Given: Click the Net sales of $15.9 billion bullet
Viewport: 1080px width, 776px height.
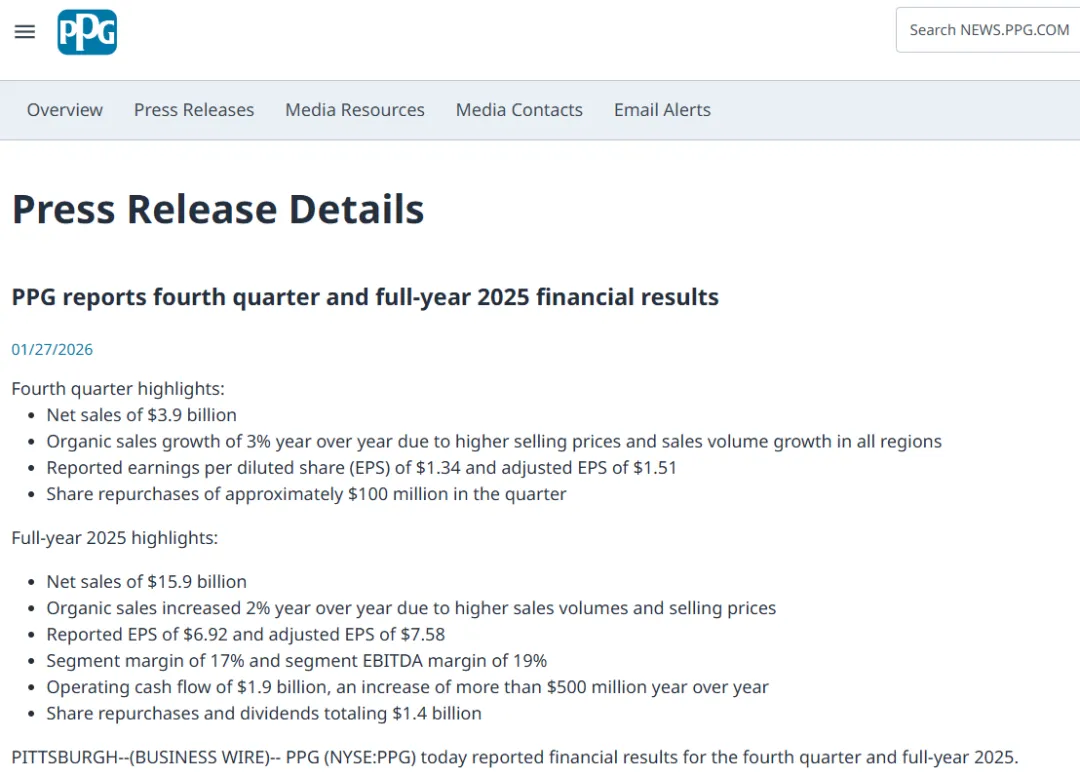Looking at the screenshot, I should (146, 582).
